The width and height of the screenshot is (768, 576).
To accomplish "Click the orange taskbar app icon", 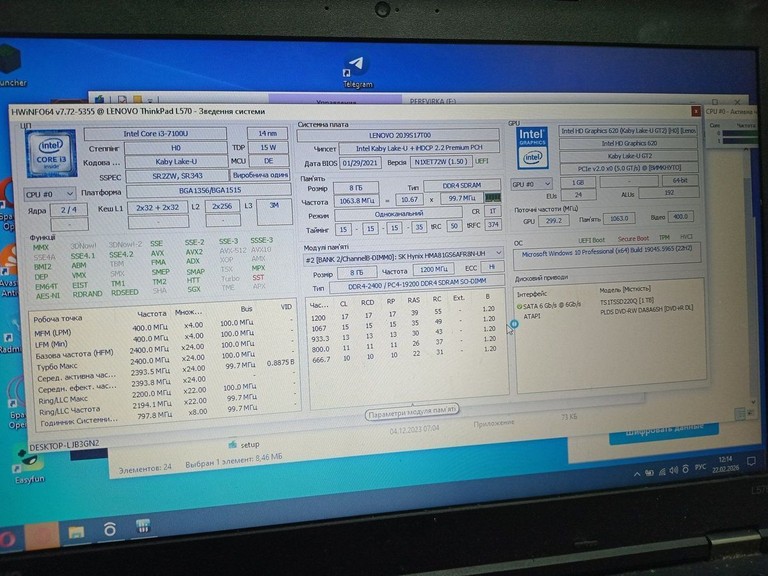I will pyautogui.click(x=42, y=536).
